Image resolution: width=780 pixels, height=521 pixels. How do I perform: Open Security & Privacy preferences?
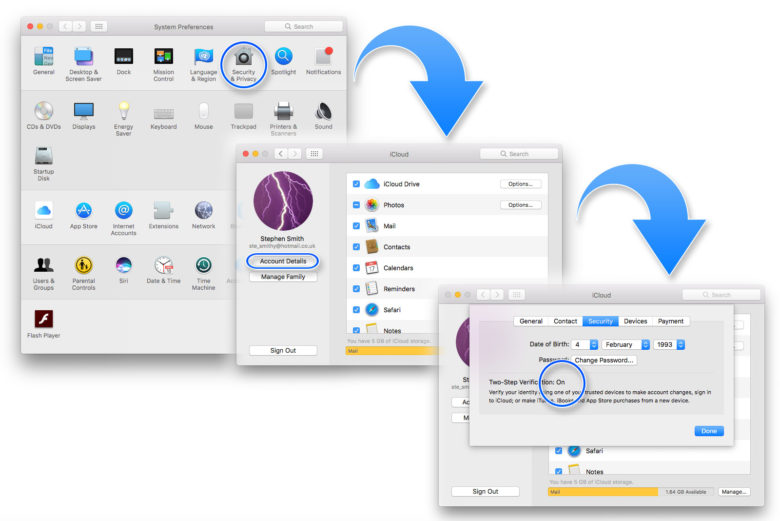(243, 57)
